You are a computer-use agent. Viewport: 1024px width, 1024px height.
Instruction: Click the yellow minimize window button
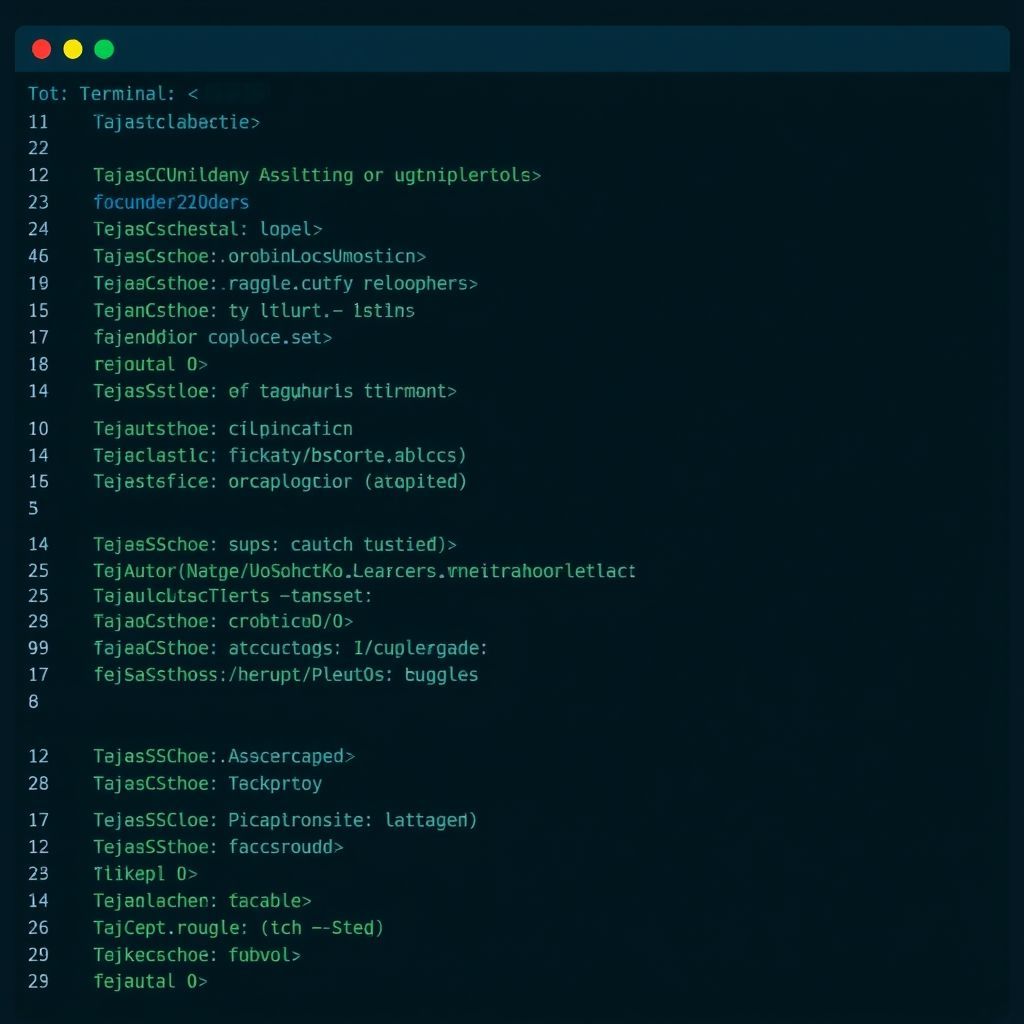point(73,49)
